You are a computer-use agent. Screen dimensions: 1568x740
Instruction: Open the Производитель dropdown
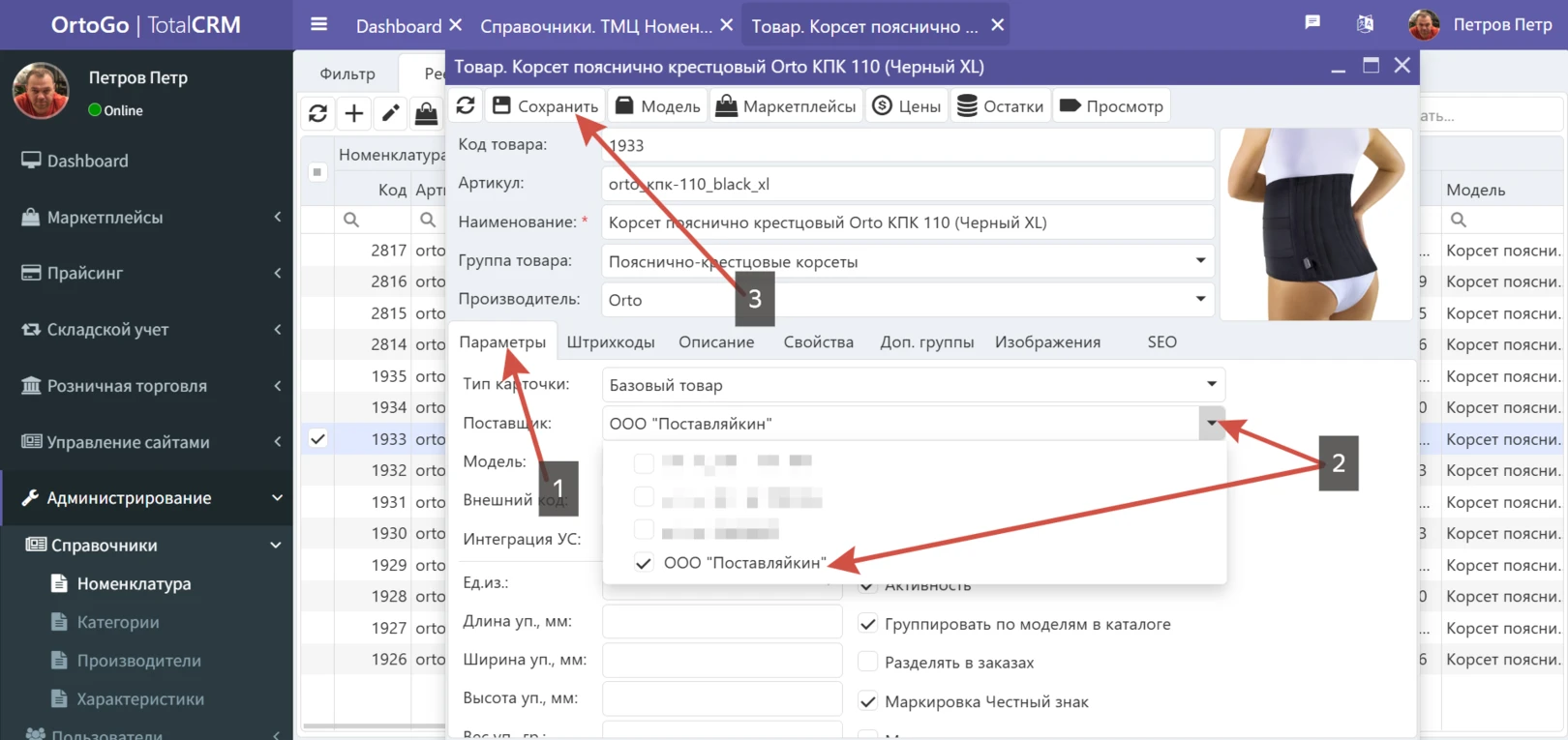pos(1200,300)
